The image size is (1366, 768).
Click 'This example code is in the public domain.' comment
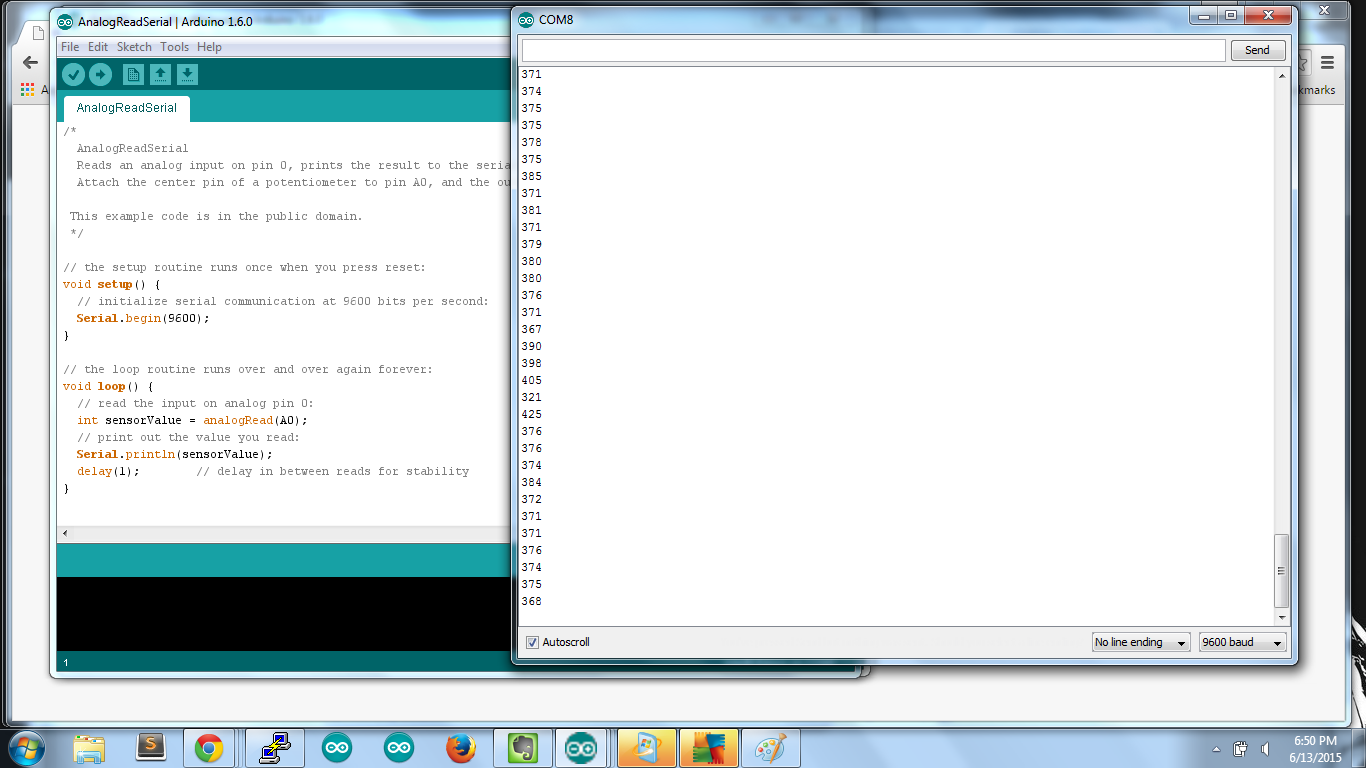click(216, 216)
